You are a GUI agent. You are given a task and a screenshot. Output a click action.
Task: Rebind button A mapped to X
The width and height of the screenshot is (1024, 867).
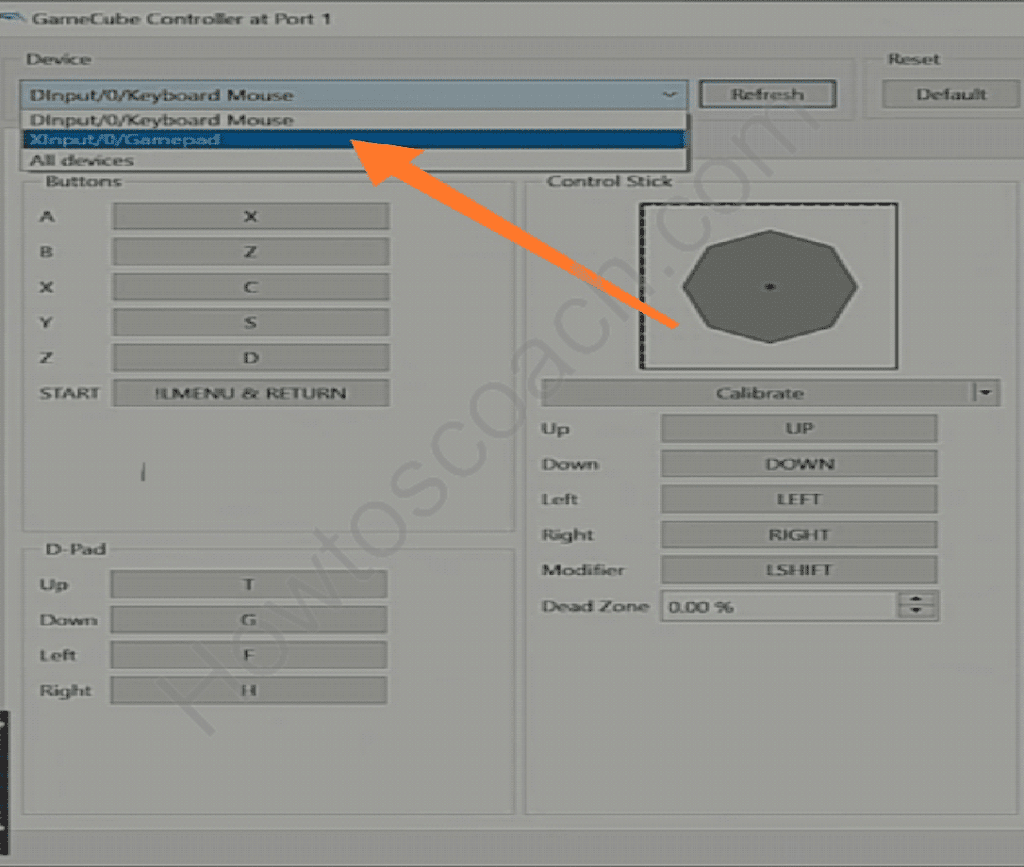[x=251, y=217]
